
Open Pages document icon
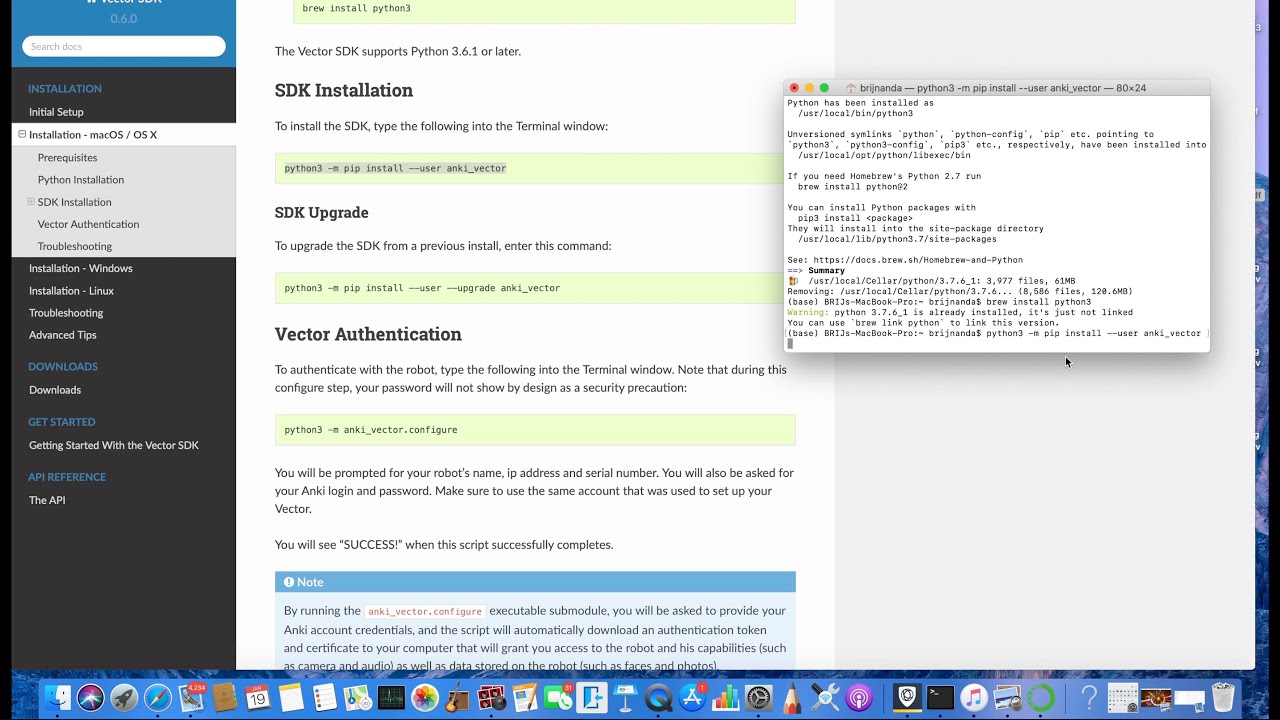[525, 697]
